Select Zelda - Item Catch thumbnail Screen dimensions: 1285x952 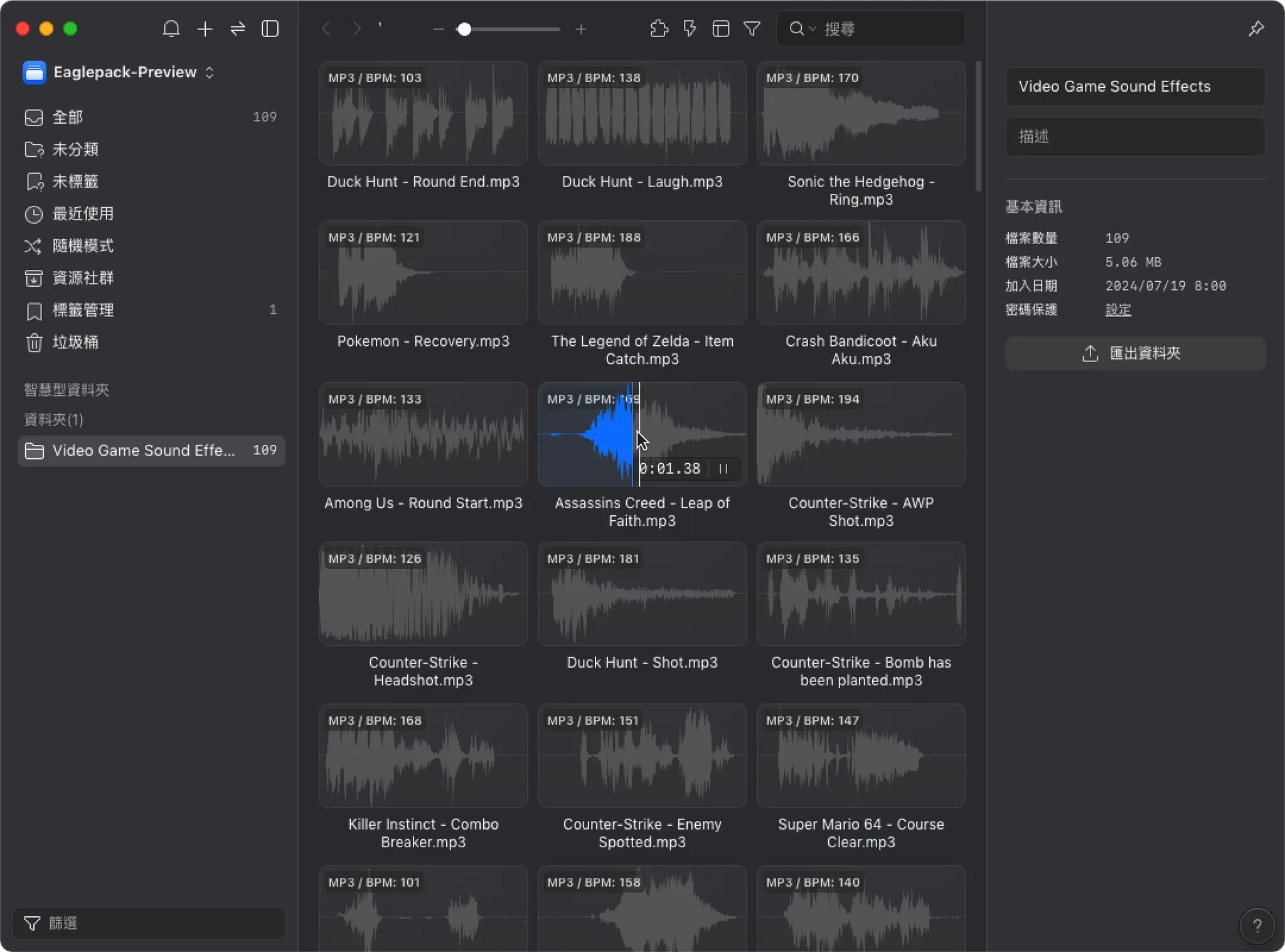[642, 272]
